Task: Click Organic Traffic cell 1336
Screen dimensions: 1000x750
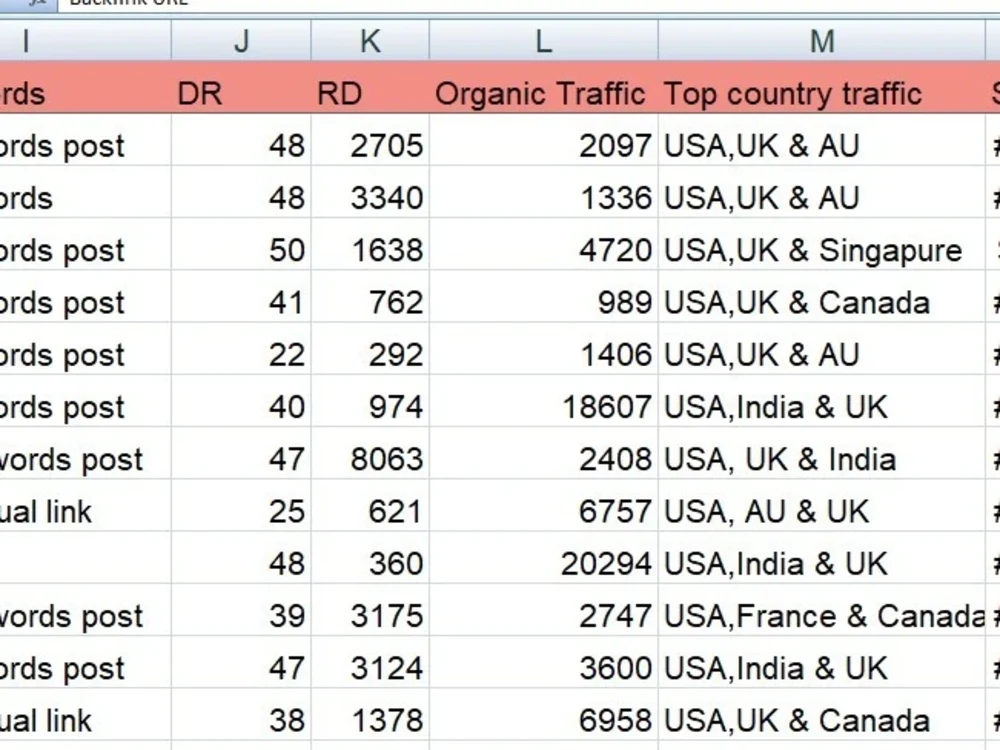Action: [x=543, y=193]
